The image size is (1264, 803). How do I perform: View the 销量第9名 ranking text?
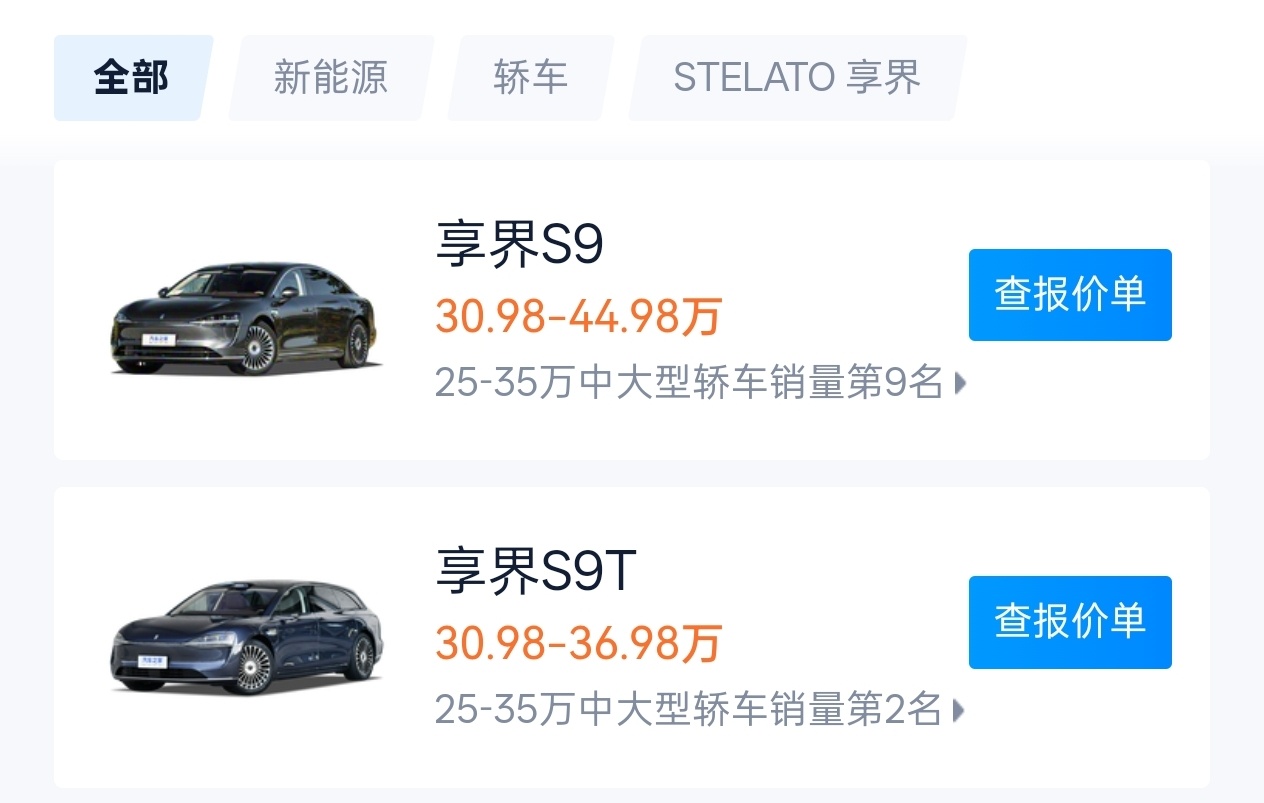coord(688,383)
